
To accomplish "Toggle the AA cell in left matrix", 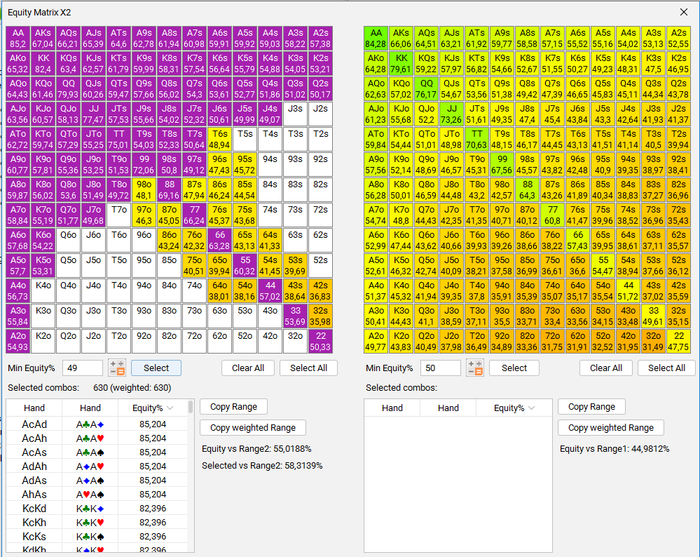I will pyautogui.click(x=18, y=38).
